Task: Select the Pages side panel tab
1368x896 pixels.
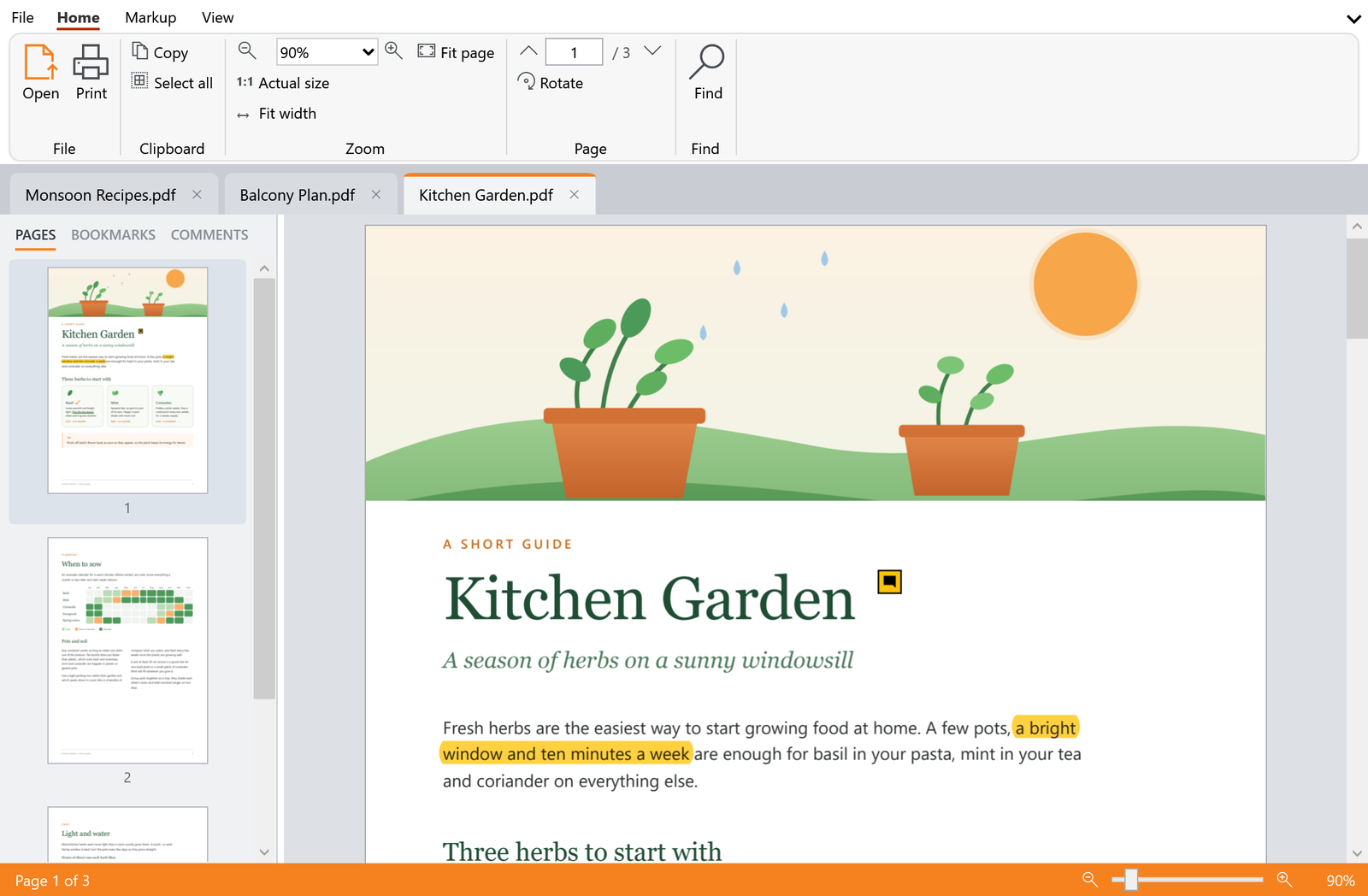Action: pyautogui.click(x=36, y=235)
